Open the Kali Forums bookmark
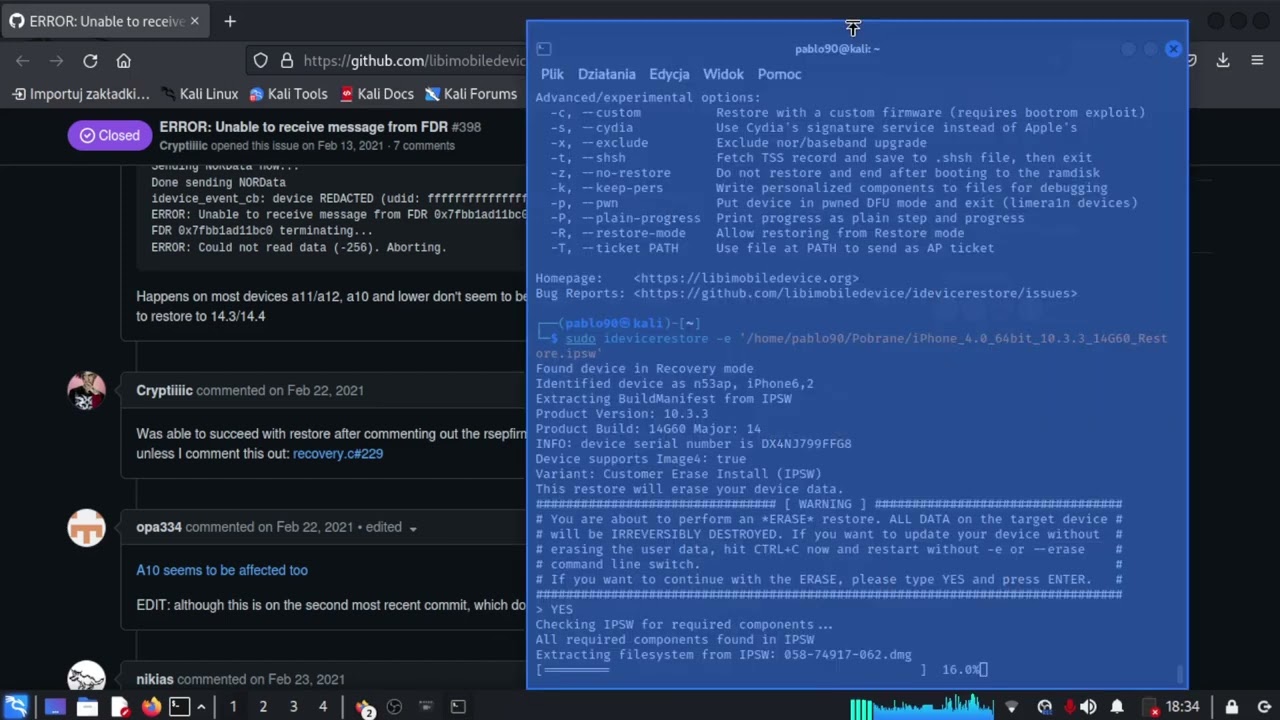1280x720 pixels. click(x=471, y=94)
